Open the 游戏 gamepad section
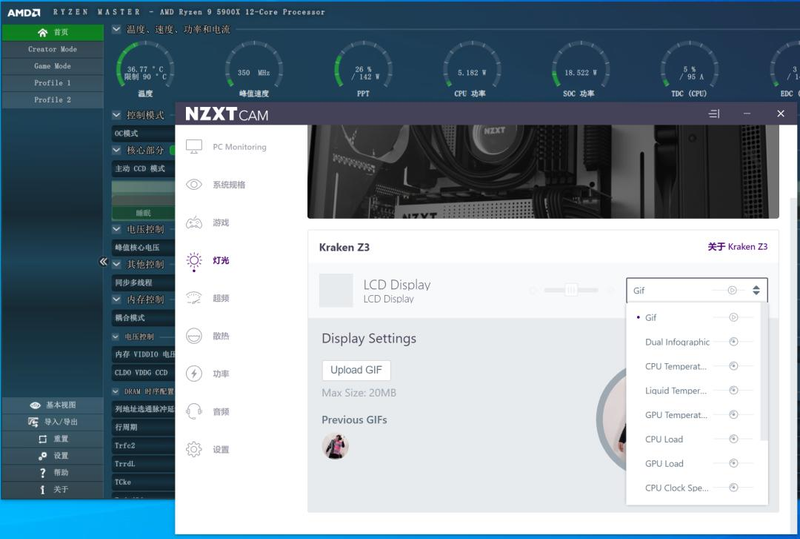 tap(195, 222)
